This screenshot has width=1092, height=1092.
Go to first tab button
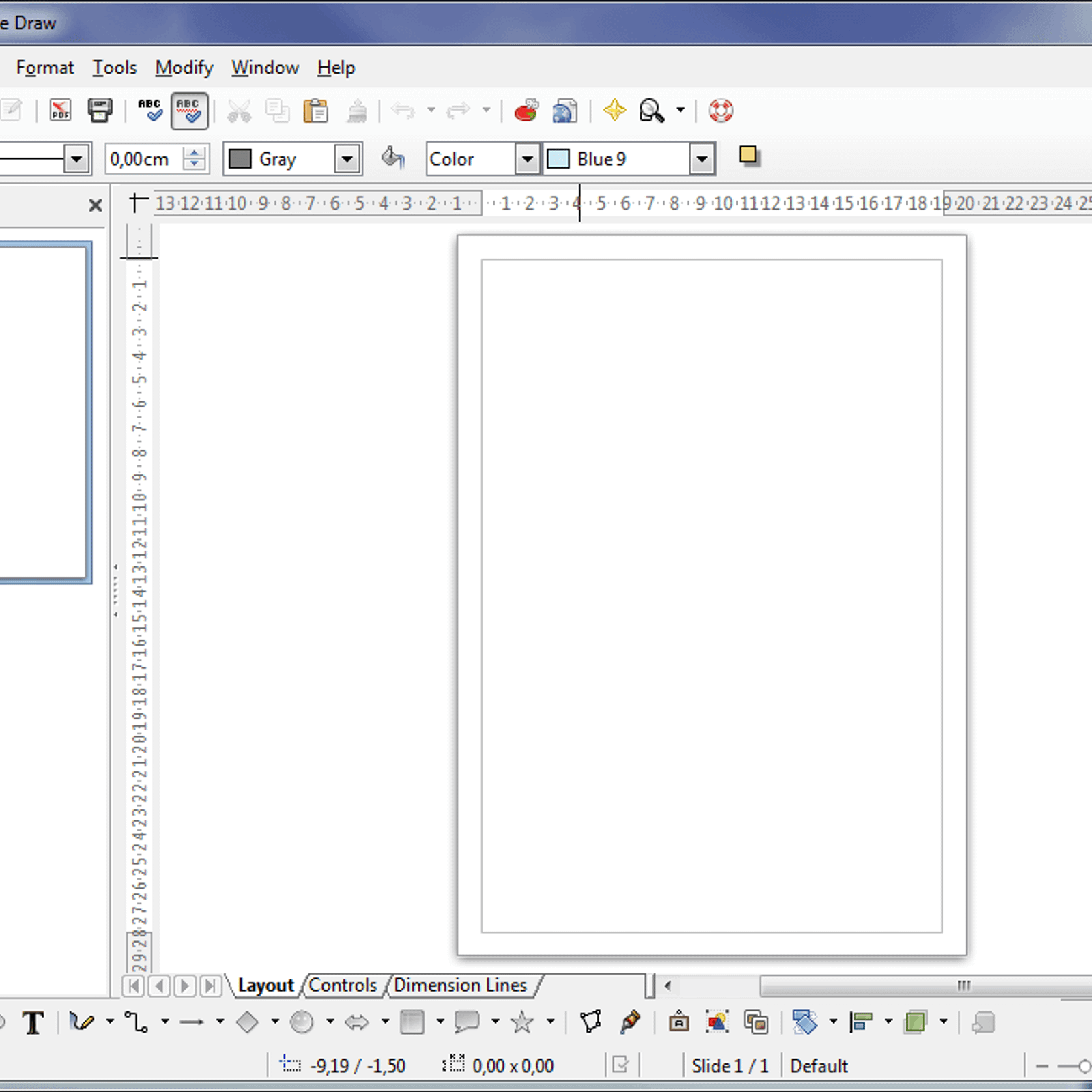[x=134, y=986]
